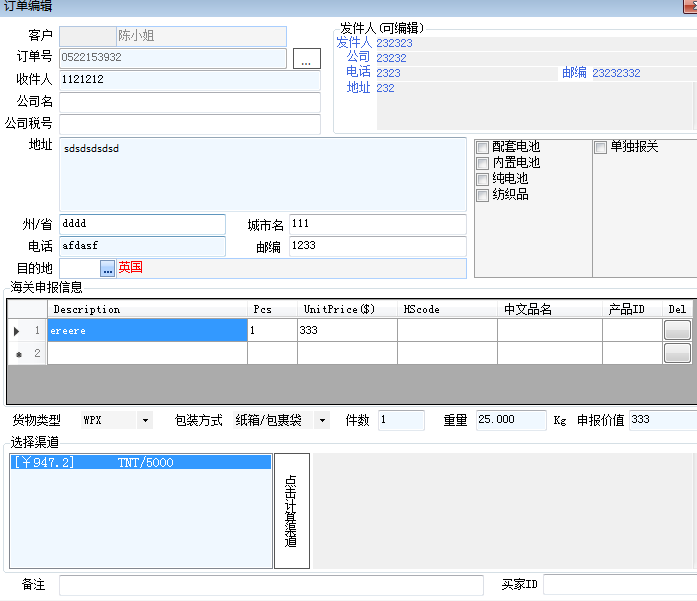Tick the 纺织品 checkbox
This screenshot has height=601, width=697.
coord(483,195)
